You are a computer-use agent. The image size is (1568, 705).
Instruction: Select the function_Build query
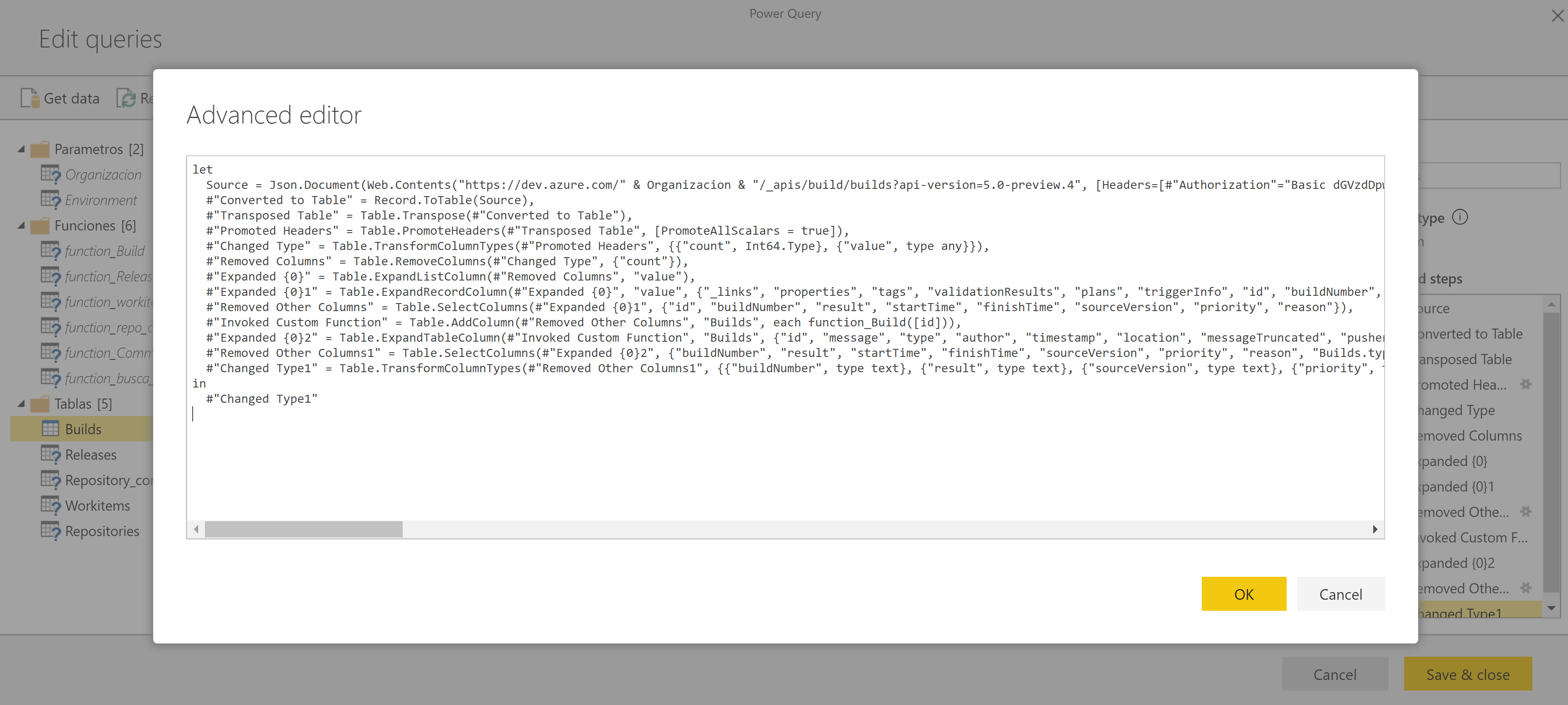105,251
